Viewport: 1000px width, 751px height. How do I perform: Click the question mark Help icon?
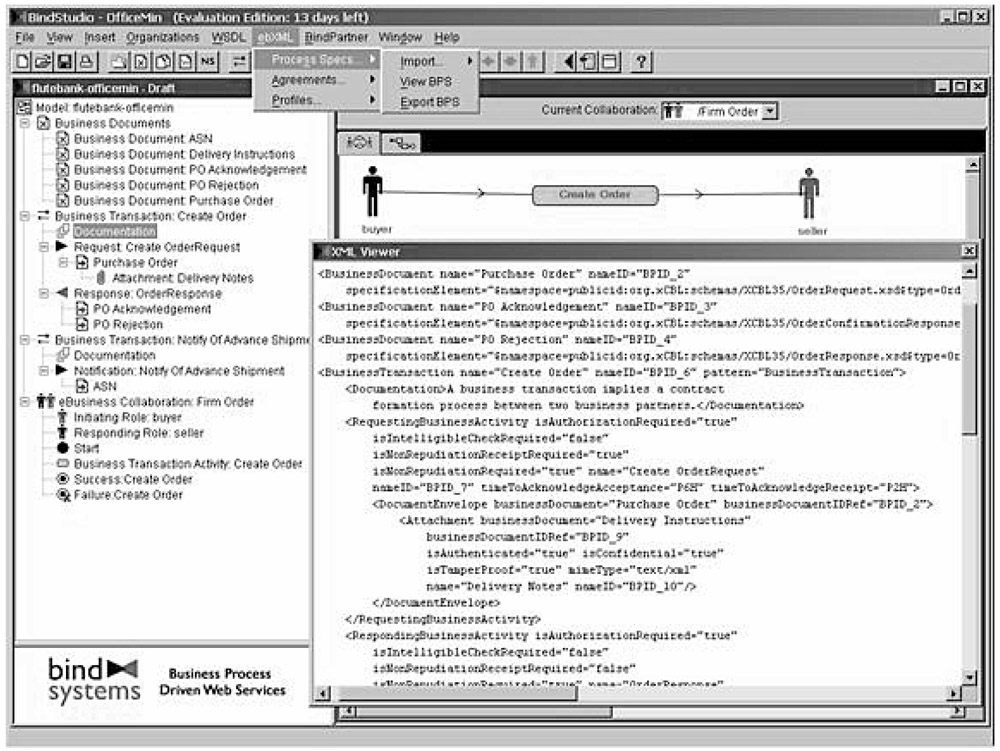639,62
